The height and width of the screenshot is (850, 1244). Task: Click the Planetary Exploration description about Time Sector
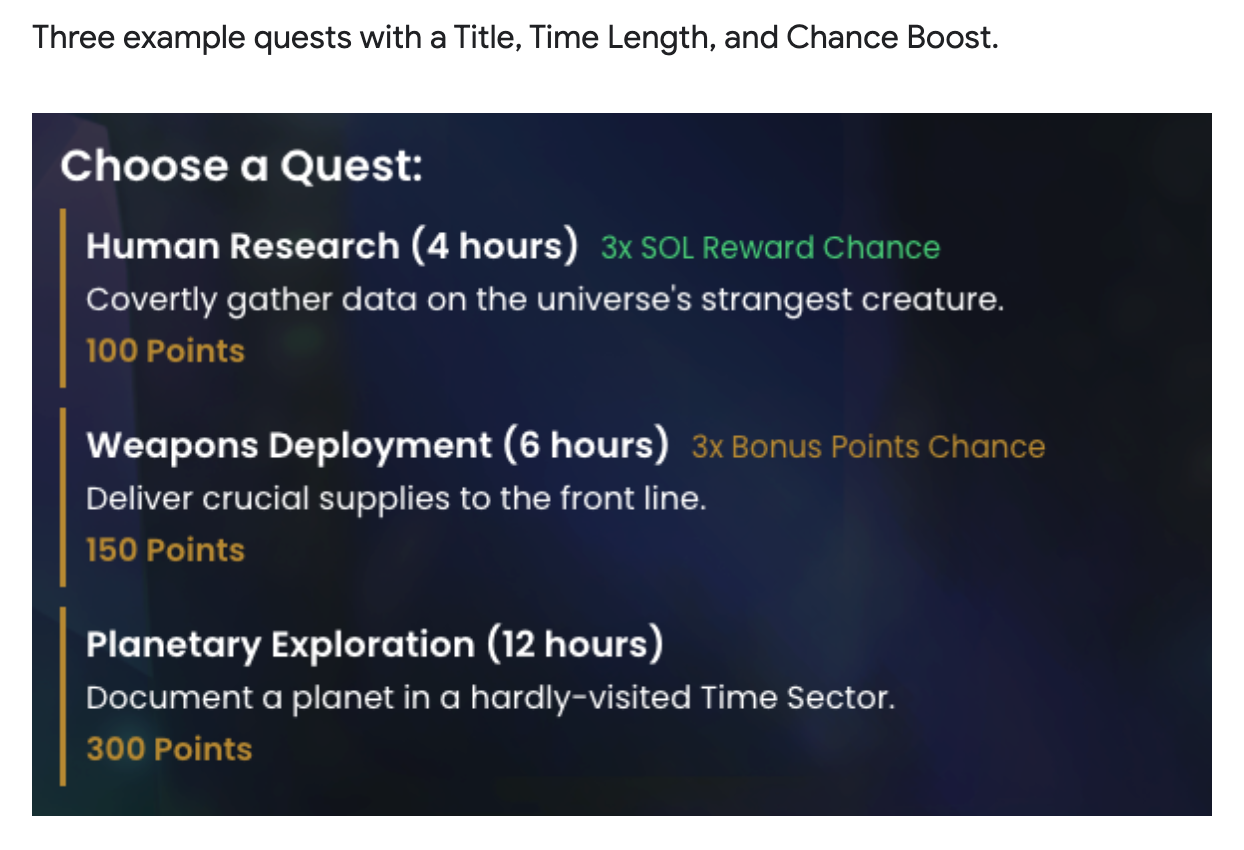coord(490,697)
